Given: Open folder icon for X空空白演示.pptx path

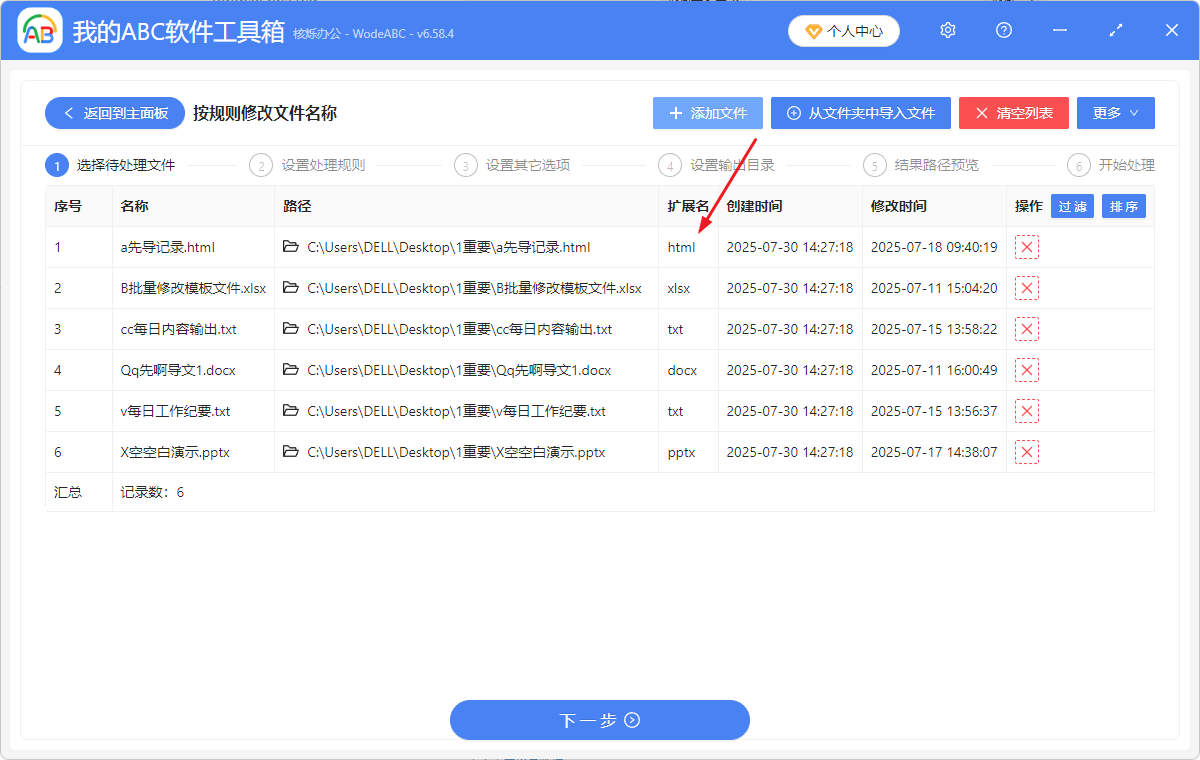Looking at the screenshot, I should pyautogui.click(x=291, y=451).
